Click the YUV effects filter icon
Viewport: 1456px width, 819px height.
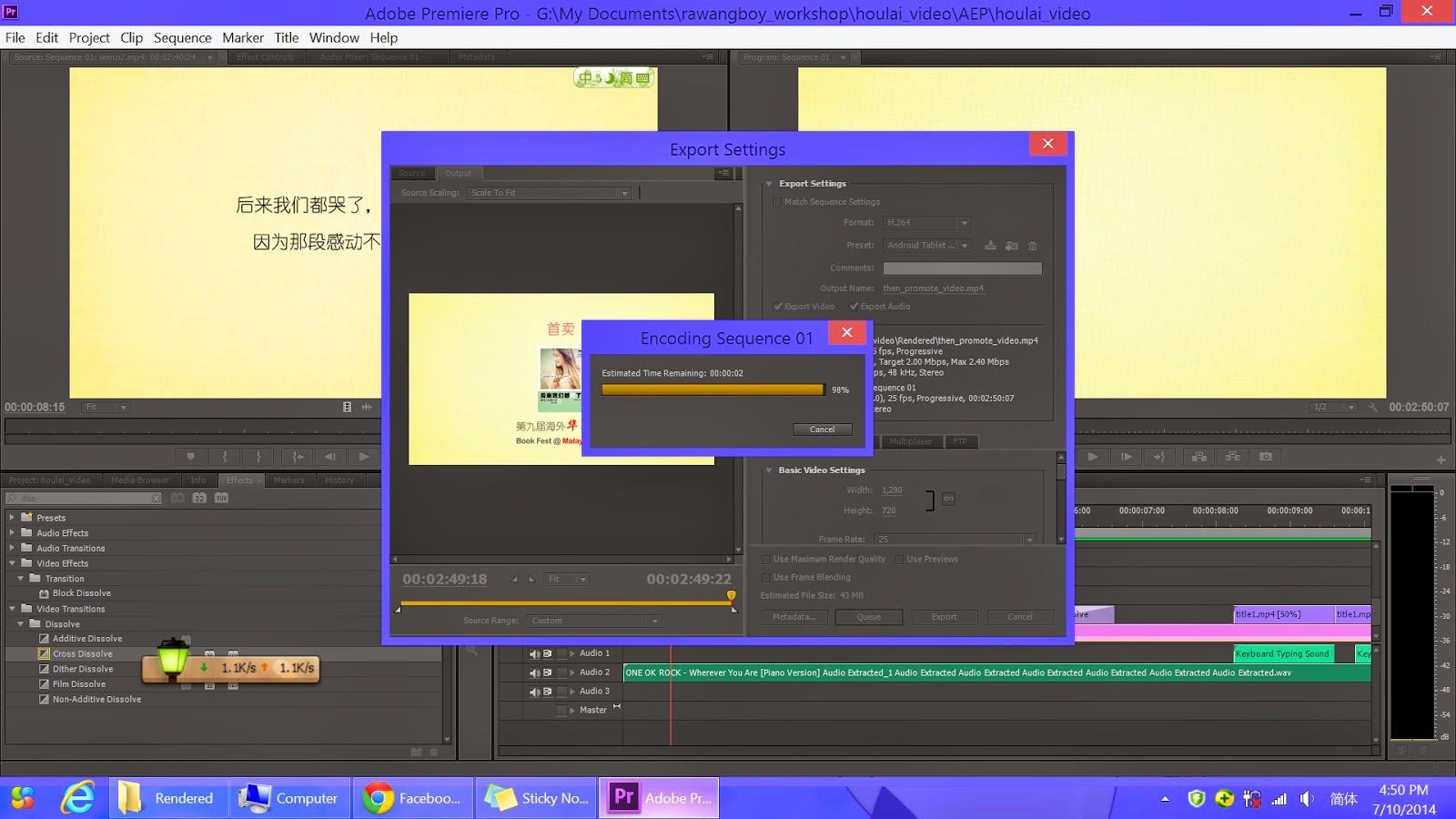click(221, 498)
